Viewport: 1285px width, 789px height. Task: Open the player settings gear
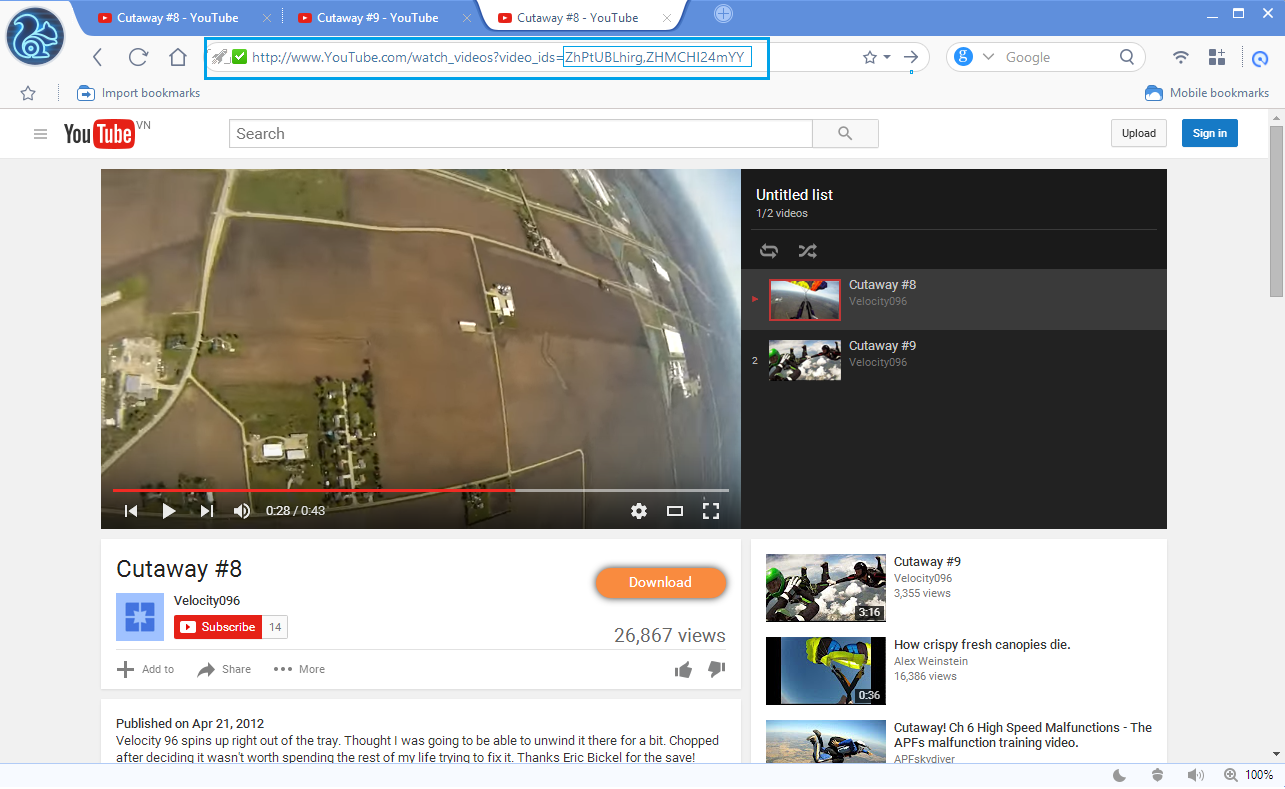point(639,511)
